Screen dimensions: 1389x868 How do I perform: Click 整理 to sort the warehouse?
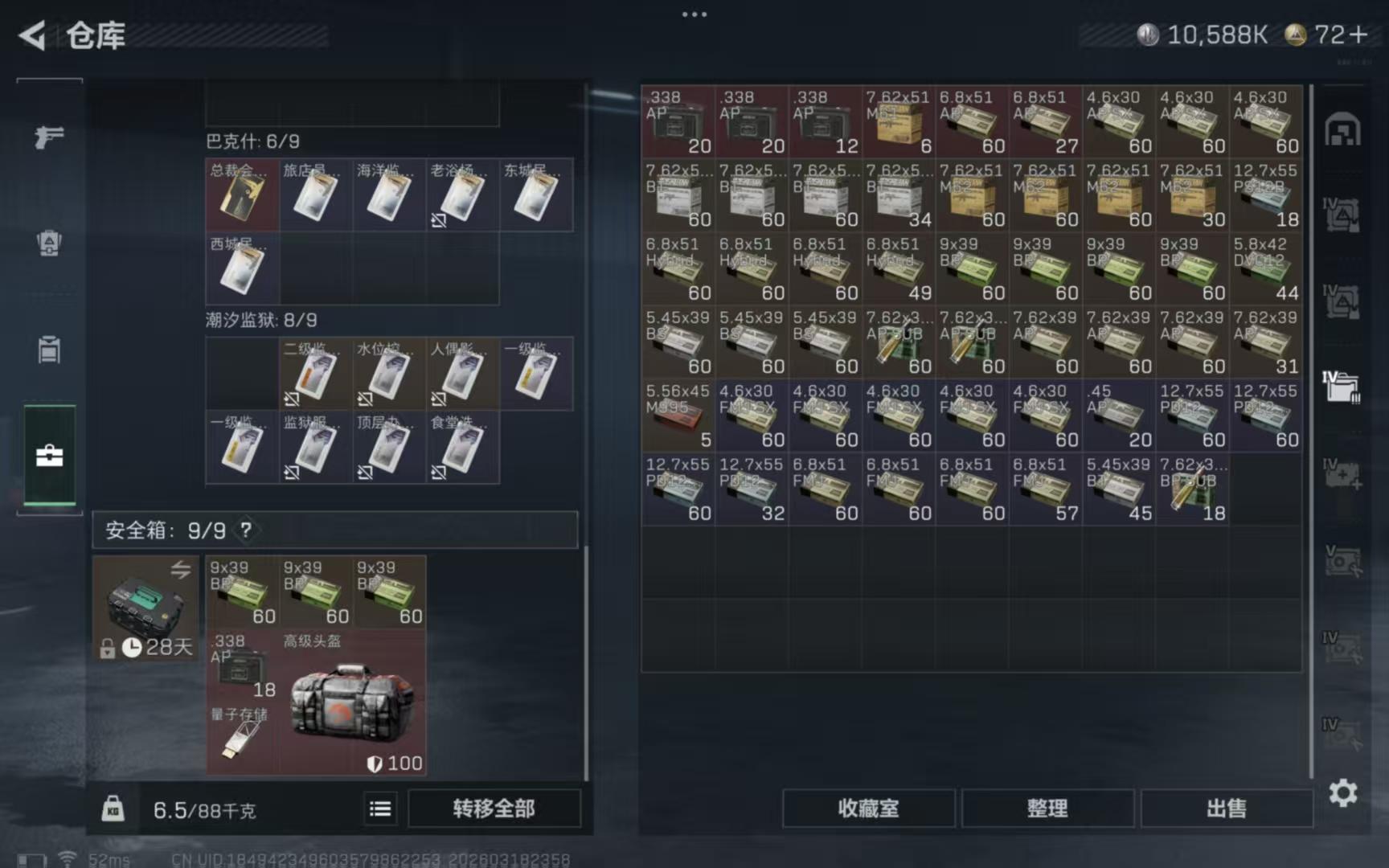click(1047, 809)
